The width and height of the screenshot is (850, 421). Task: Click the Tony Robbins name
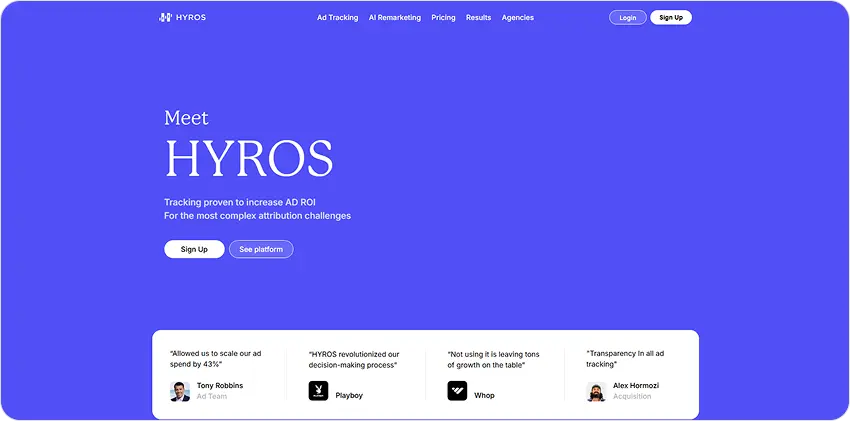pyautogui.click(x=220, y=386)
